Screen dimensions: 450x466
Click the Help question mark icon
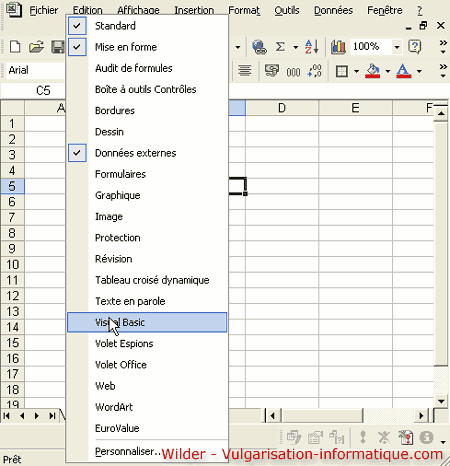pos(415,47)
